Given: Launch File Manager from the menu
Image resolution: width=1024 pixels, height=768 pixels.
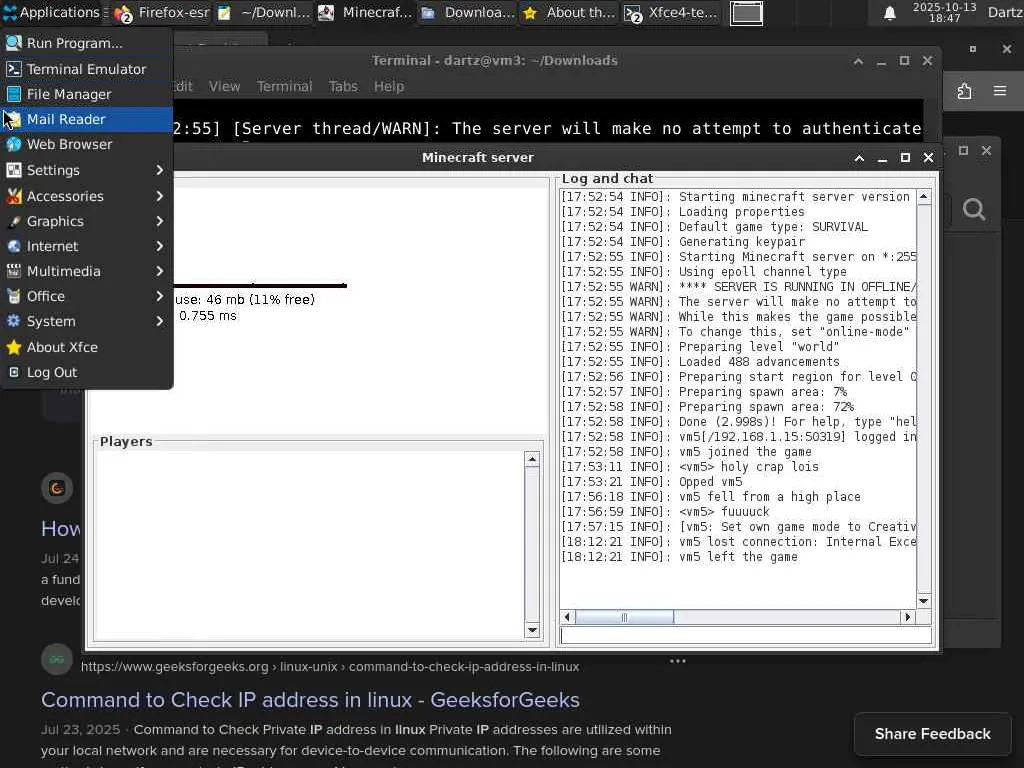Looking at the screenshot, I should click(x=69, y=94).
